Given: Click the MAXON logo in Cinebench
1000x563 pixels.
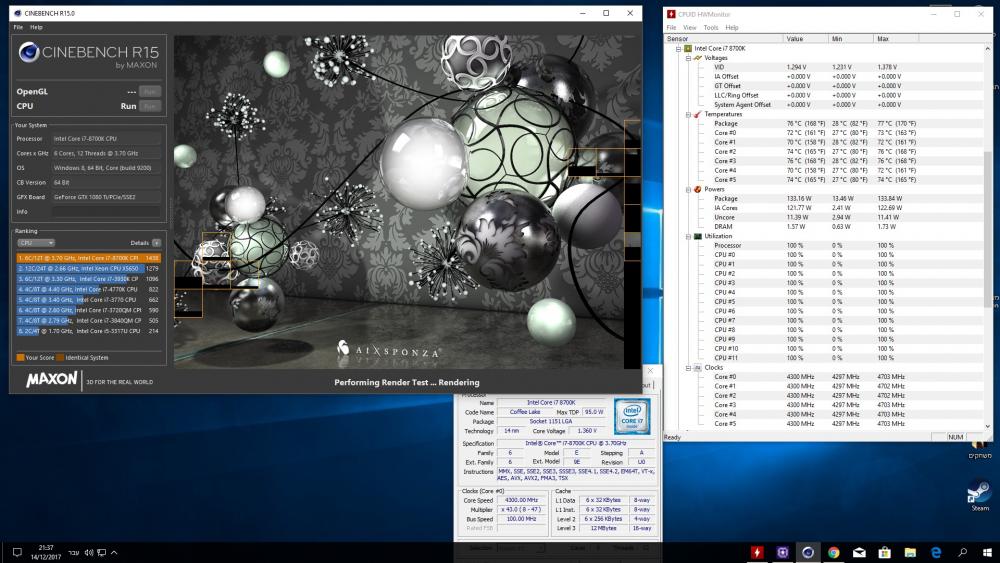Looking at the screenshot, I should click(52, 379).
